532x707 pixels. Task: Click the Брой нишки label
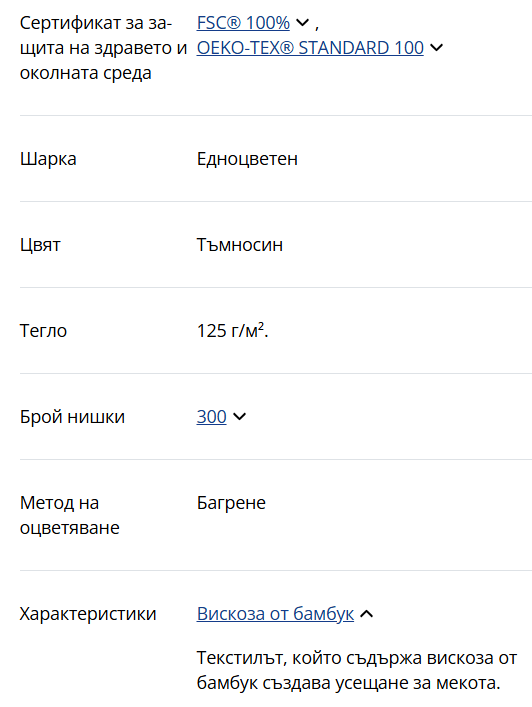72,417
